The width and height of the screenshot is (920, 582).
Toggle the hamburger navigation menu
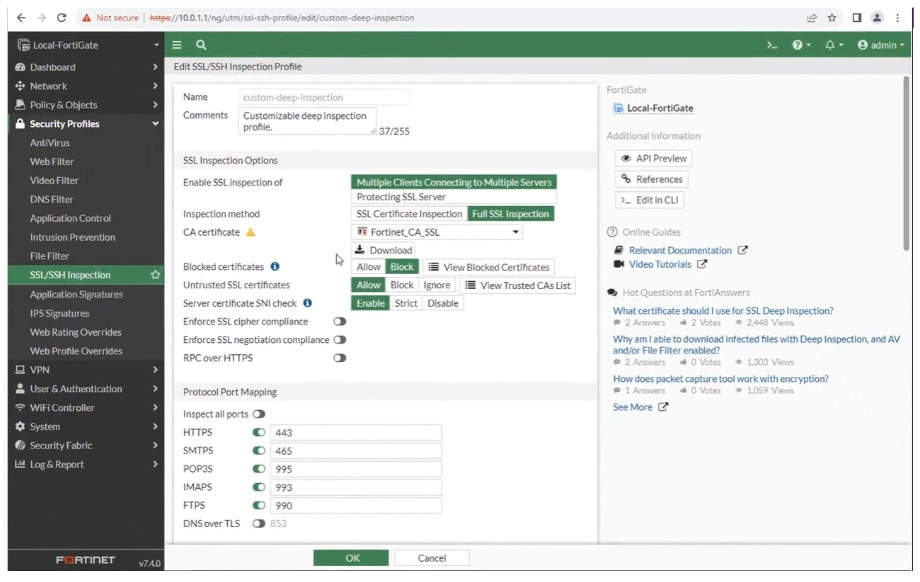[177, 45]
